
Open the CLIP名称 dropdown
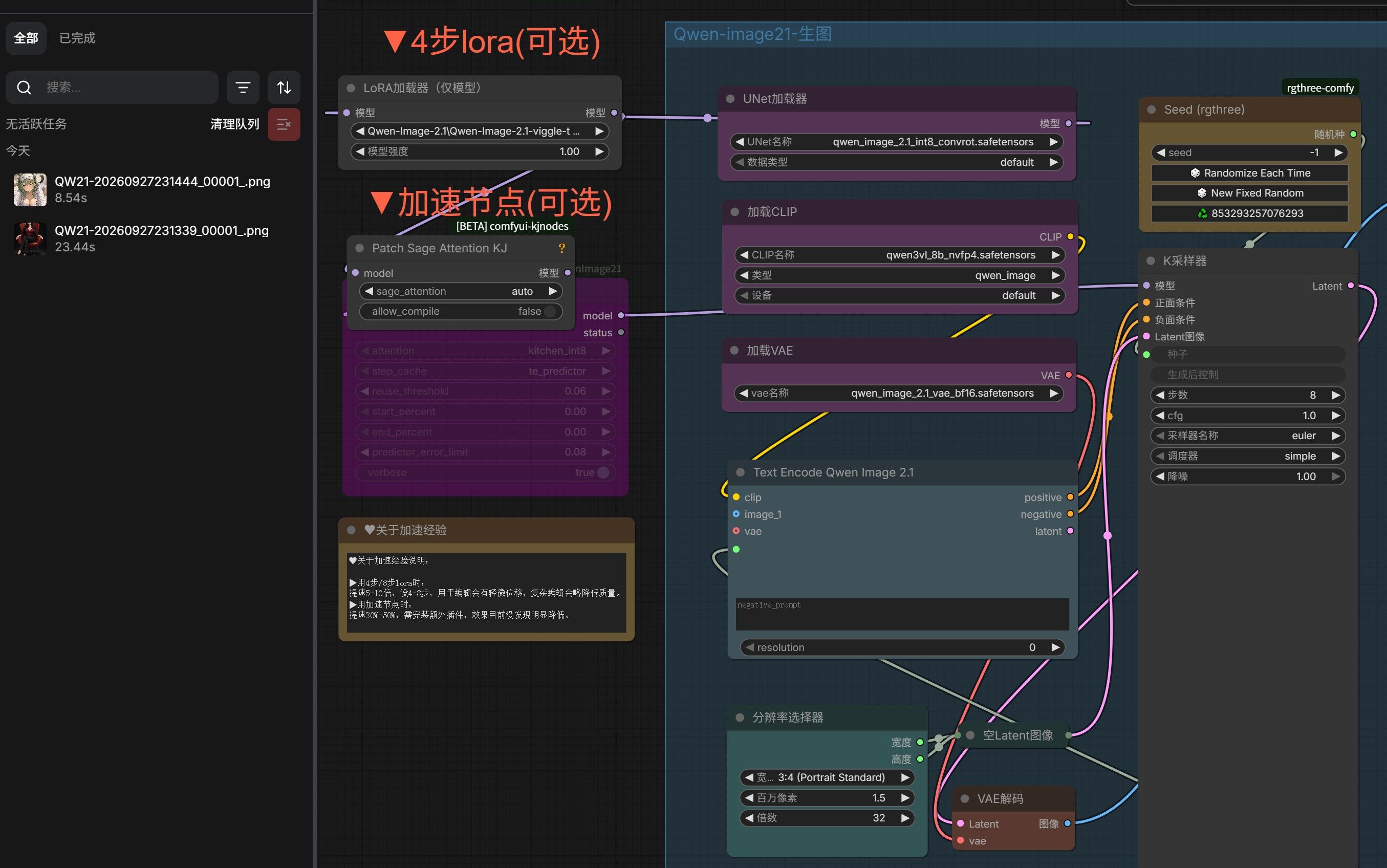[x=900, y=255]
